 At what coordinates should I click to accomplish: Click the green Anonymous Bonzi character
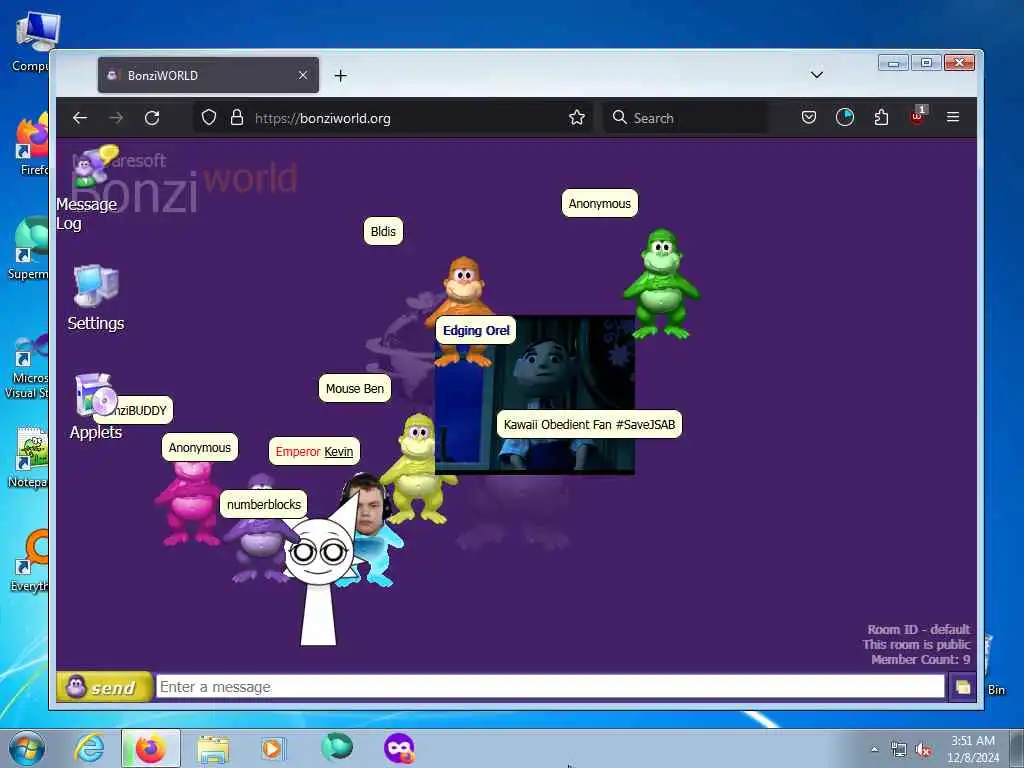click(x=661, y=284)
